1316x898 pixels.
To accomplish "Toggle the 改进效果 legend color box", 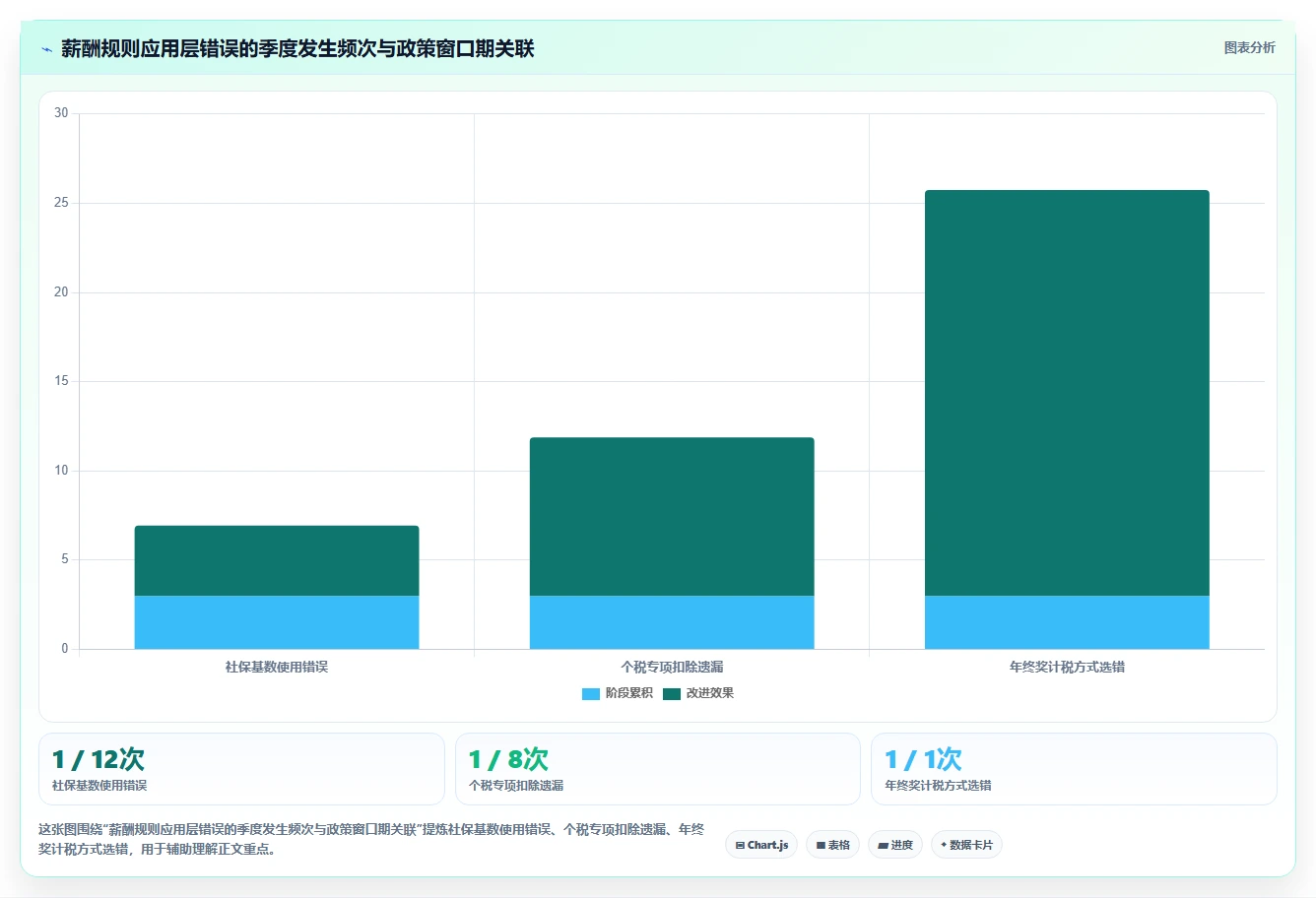I will pyautogui.click(x=672, y=693).
